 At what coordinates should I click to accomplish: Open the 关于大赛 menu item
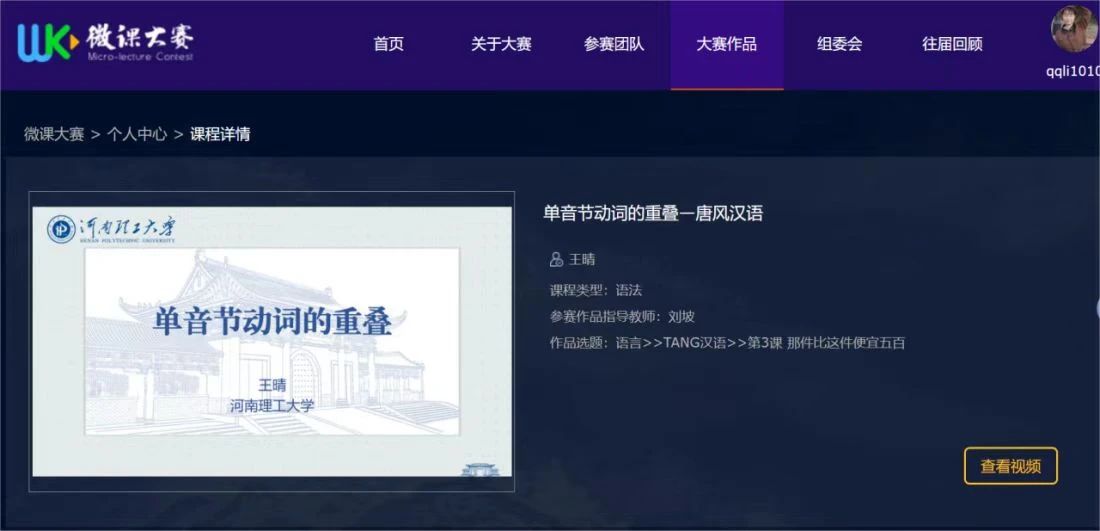[501, 44]
